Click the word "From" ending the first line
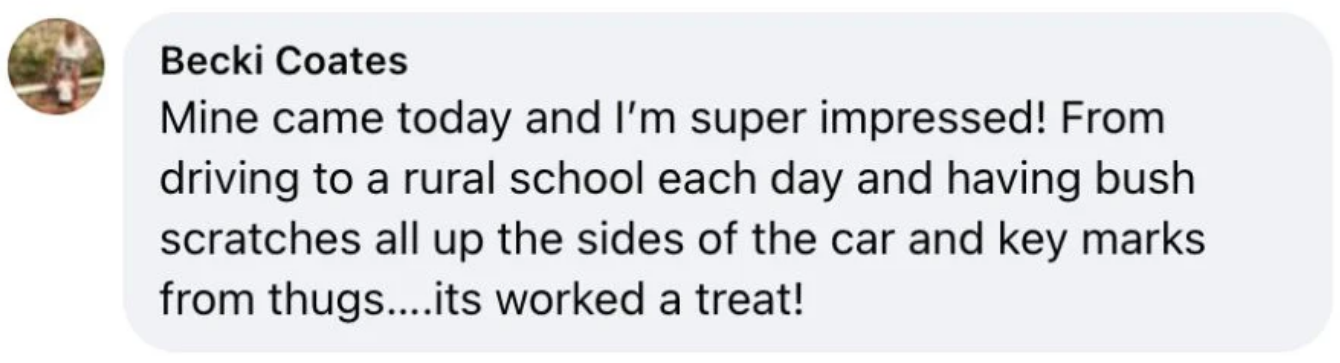 pyautogui.click(x=1127, y=120)
